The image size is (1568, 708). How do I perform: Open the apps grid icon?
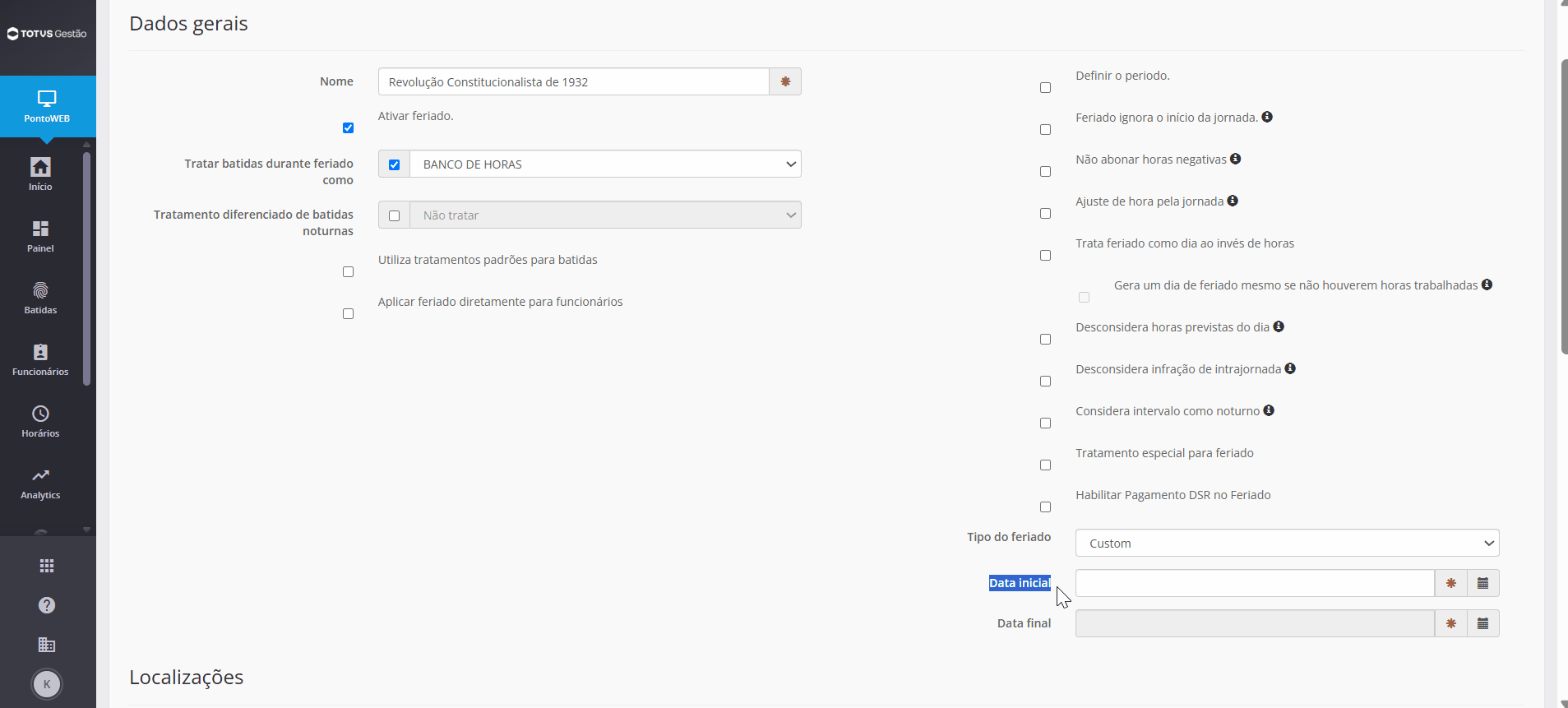click(x=47, y=566)
